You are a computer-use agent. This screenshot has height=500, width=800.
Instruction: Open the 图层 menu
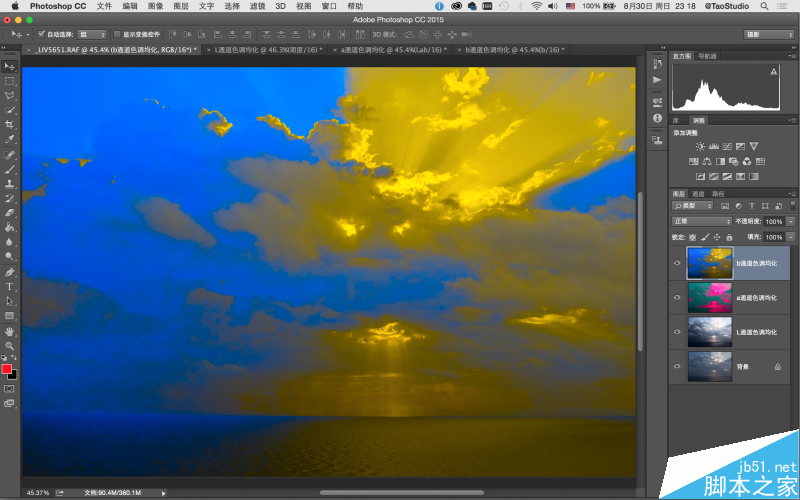click(181, 6)
